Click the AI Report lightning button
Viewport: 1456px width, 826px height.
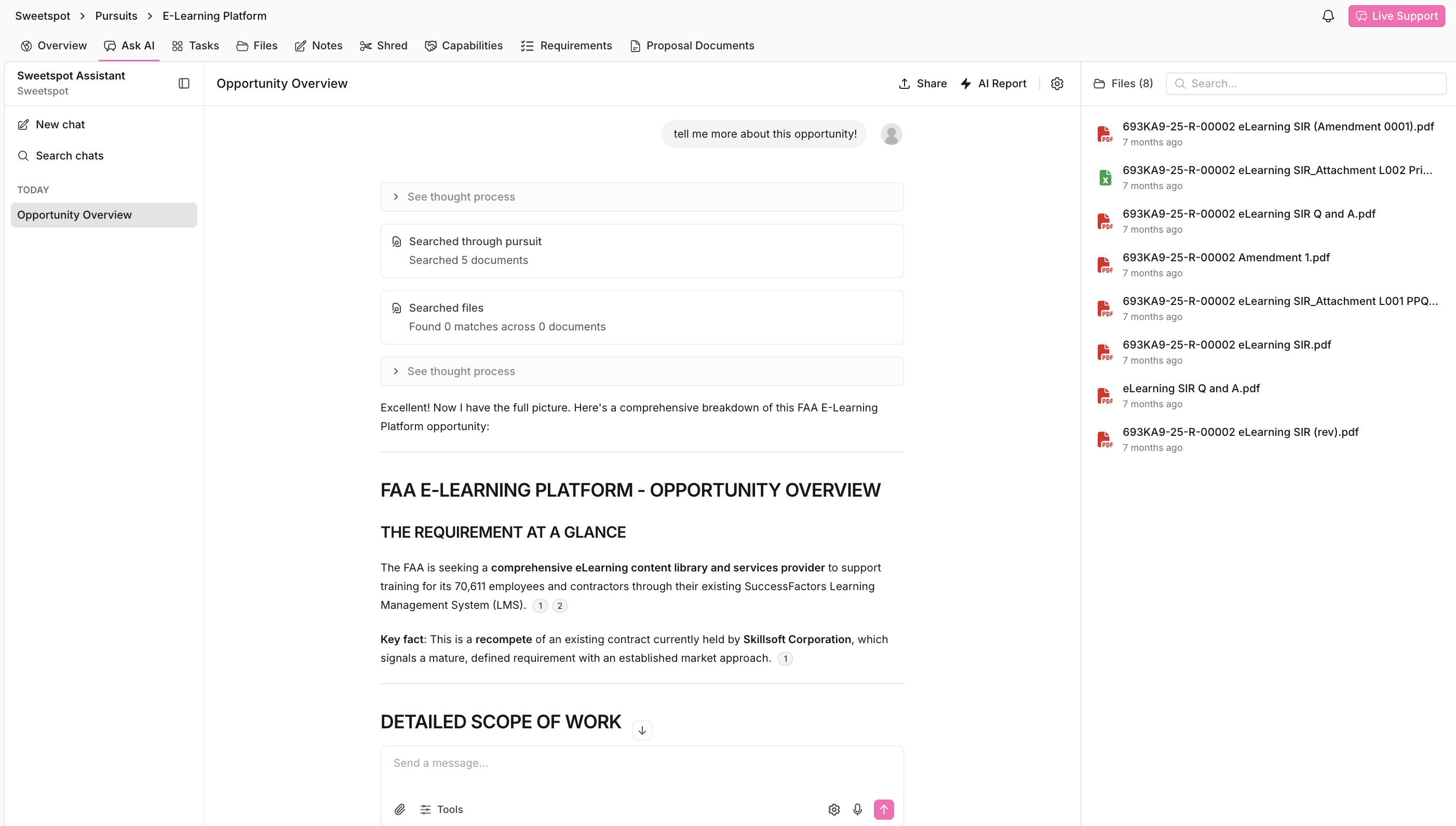(993, 84)
